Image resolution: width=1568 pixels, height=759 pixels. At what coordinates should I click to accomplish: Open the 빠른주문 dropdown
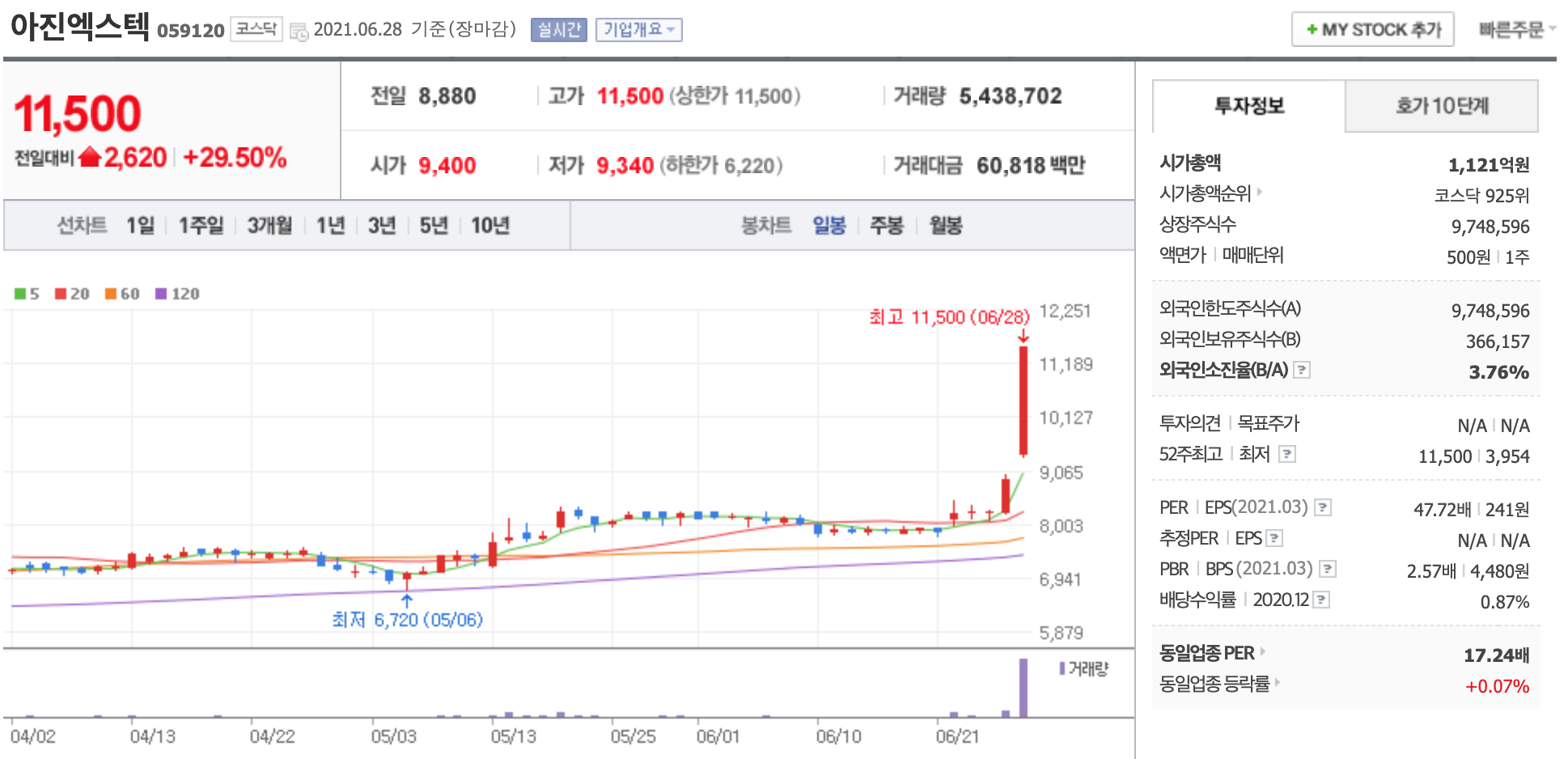1516,29
